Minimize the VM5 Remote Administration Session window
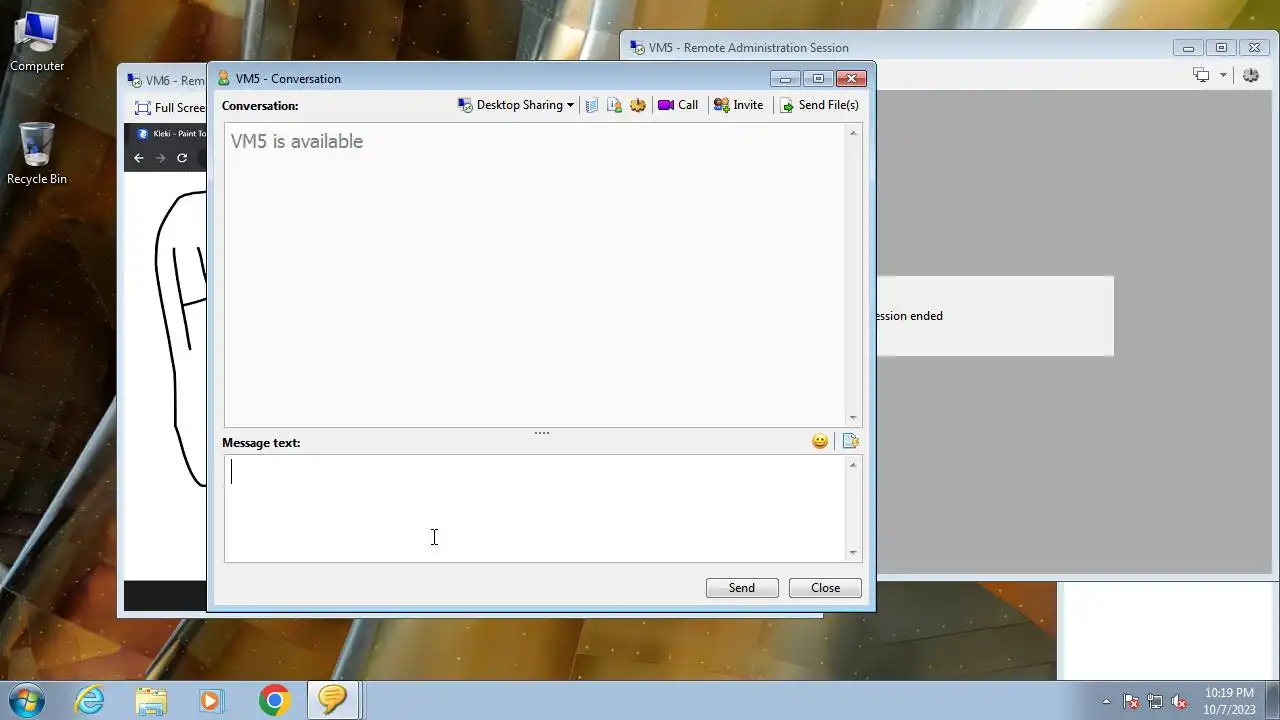This screenshot has height=720, width=1280. tap(1188, 48)
